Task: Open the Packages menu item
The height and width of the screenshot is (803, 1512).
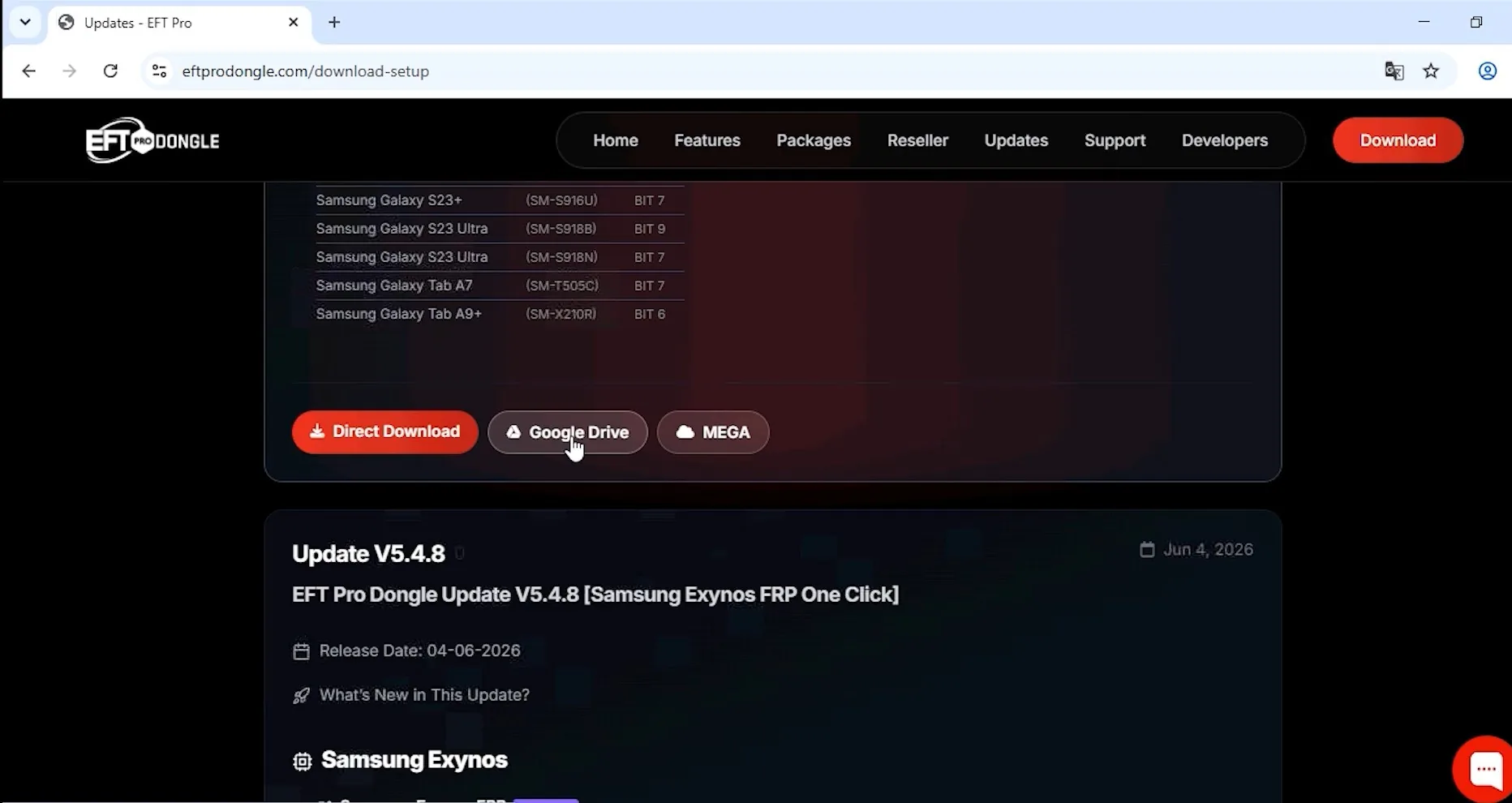Action: click(814, 140)
